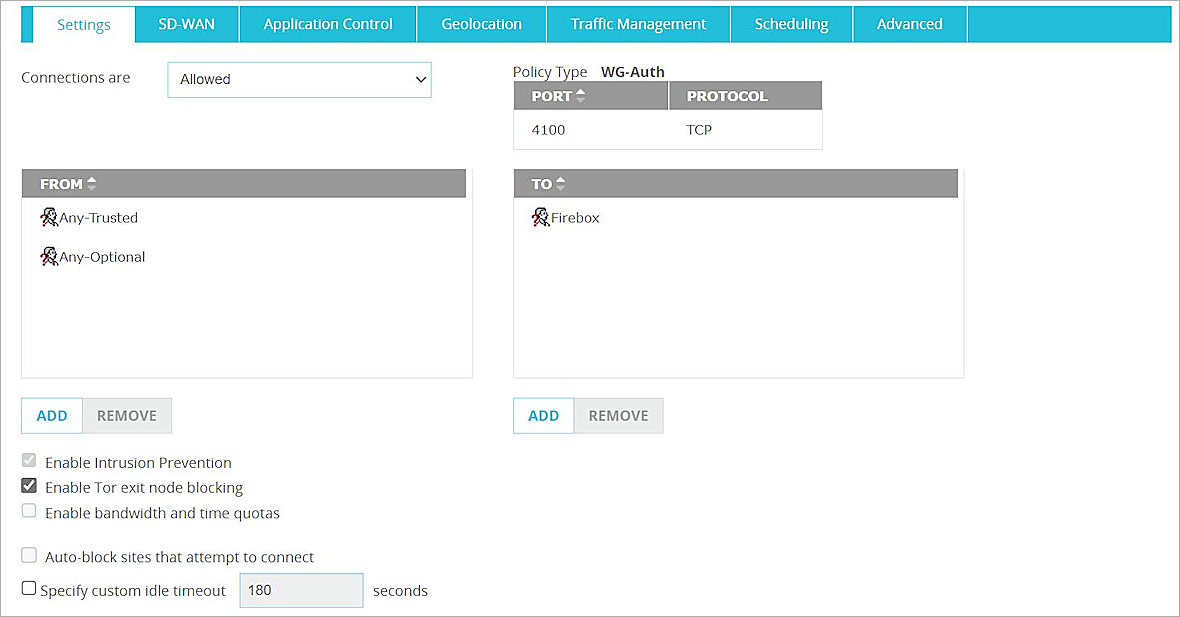Click ADD under the FROM list
The width and height of the screenshot is (1180, 617).
(x=51, y=415)
